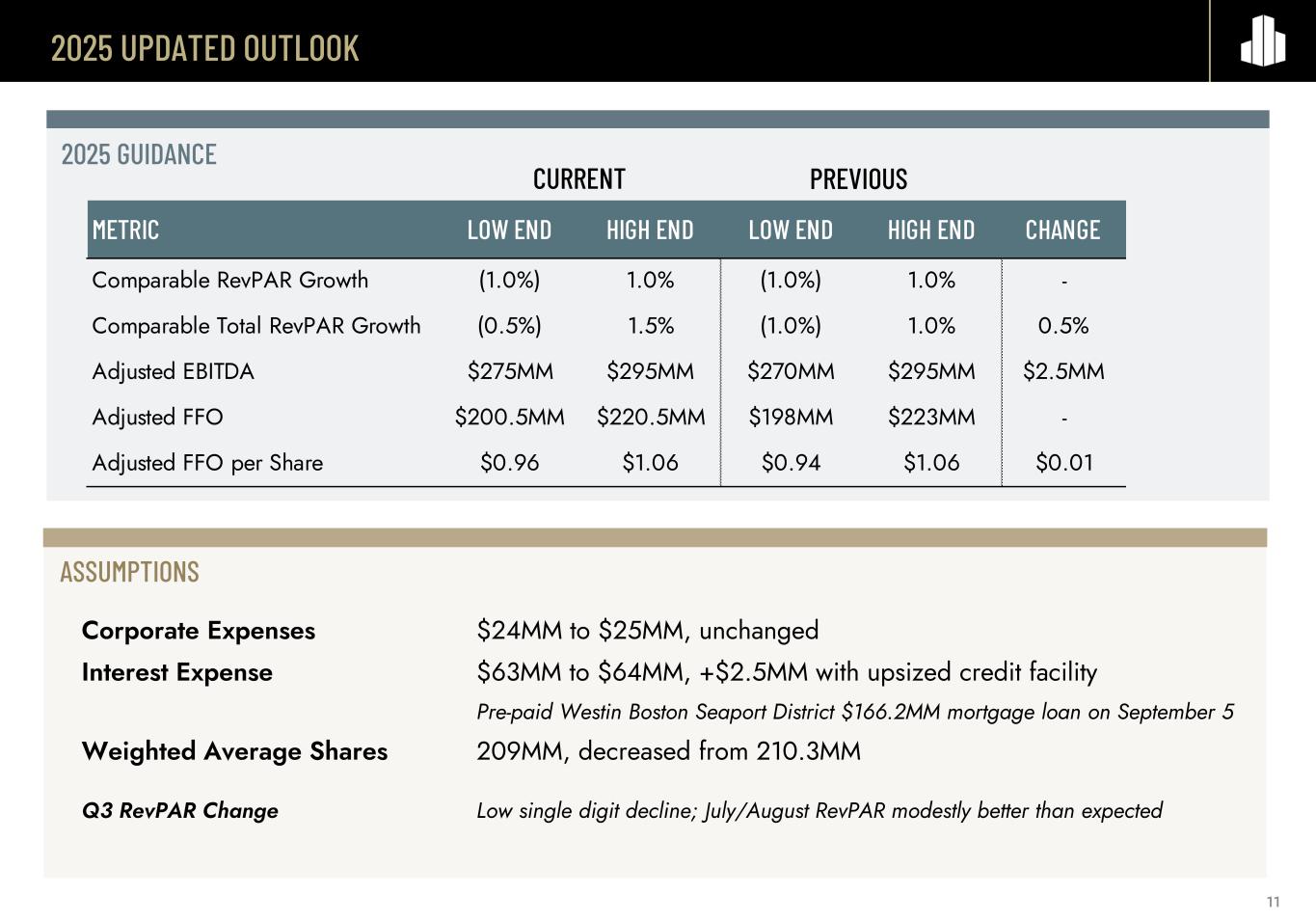Click the "2025 Updated Outlook" slide title

point(204,47)
